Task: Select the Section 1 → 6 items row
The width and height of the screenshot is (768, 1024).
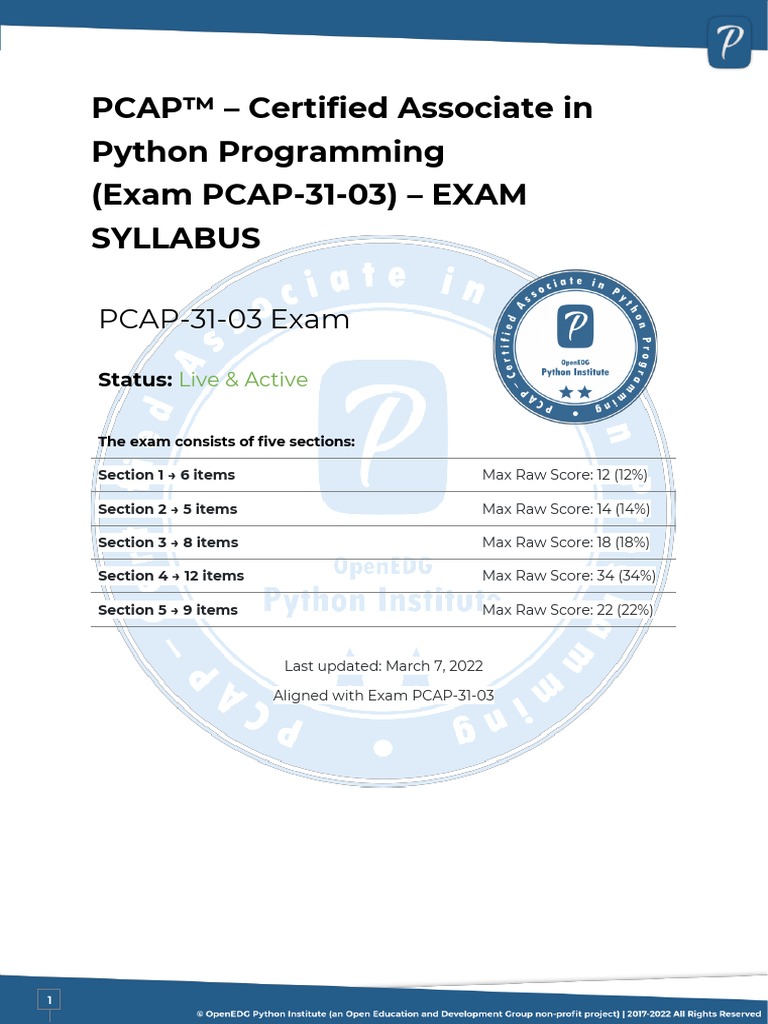Action: click(383, 475)
